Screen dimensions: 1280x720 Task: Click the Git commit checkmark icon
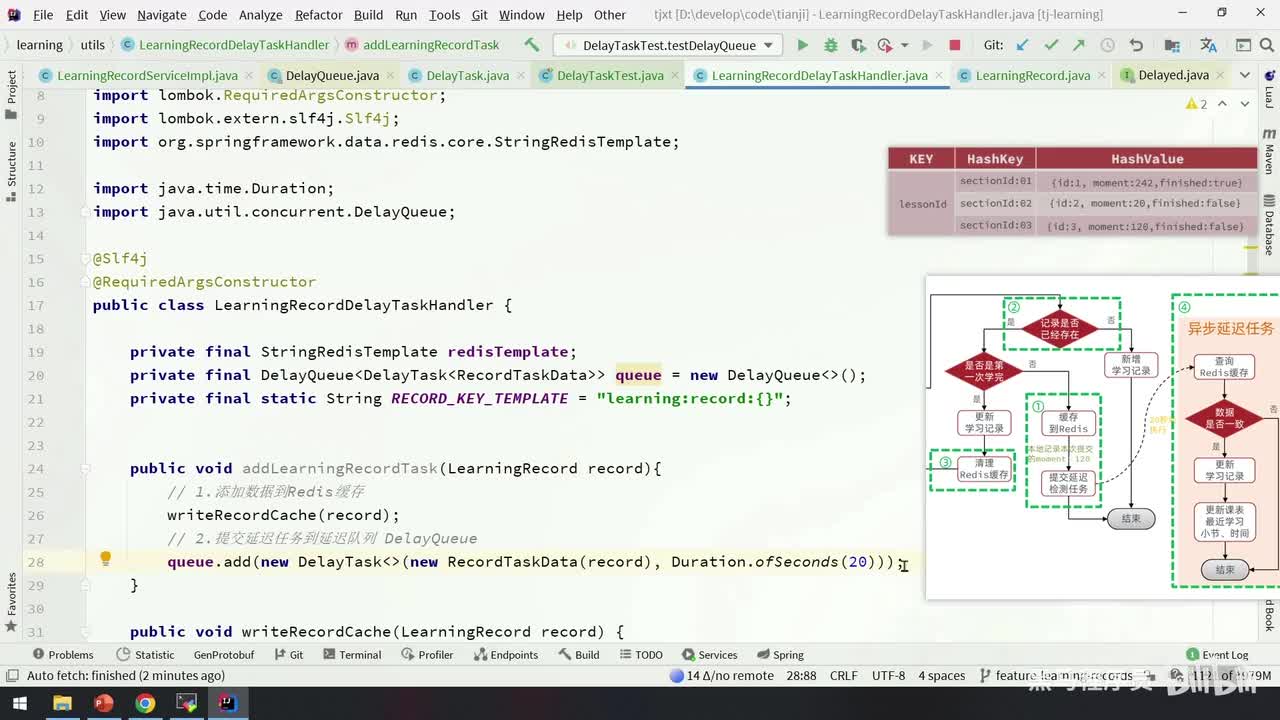1051,45
